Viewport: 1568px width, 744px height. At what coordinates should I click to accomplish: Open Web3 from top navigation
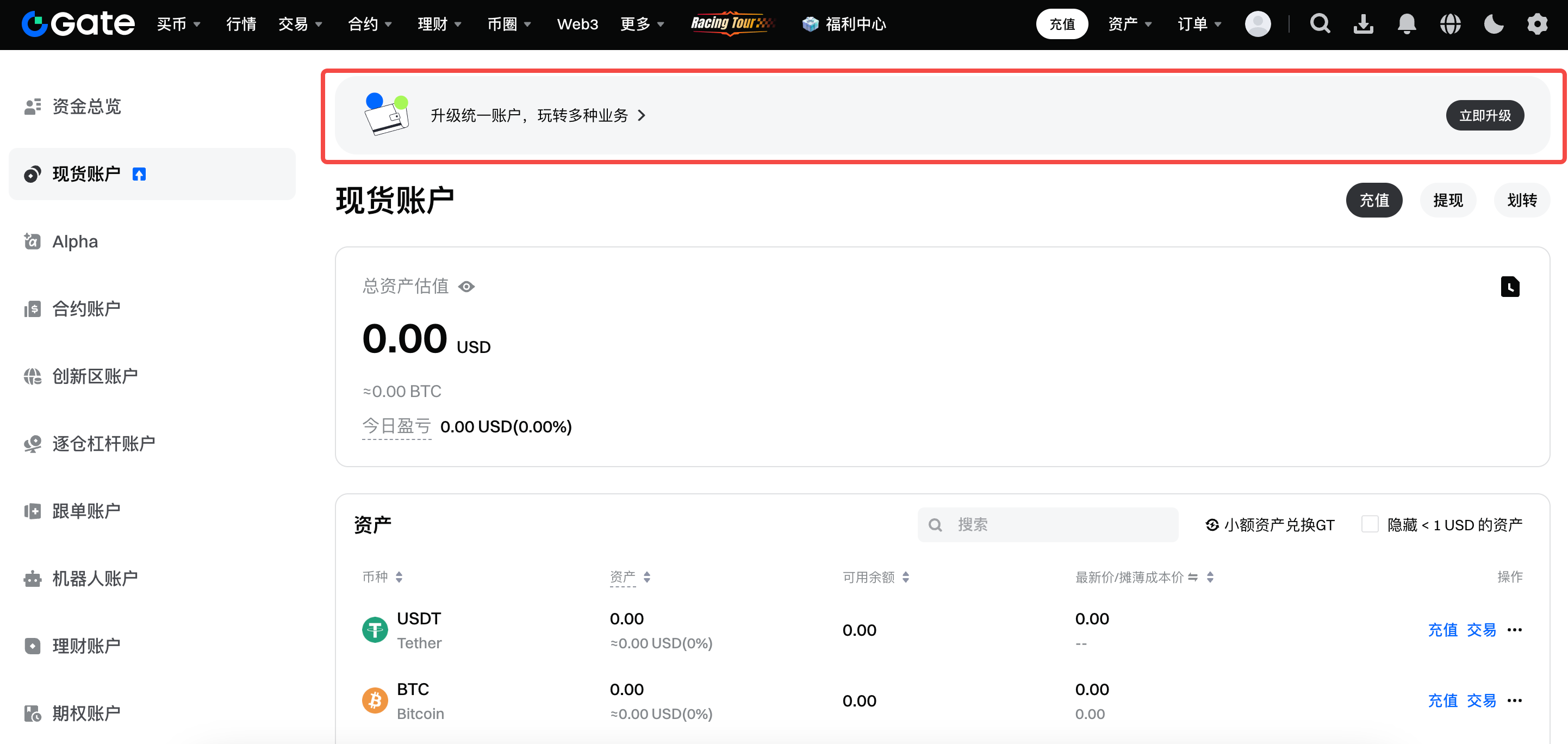(577, 24)
